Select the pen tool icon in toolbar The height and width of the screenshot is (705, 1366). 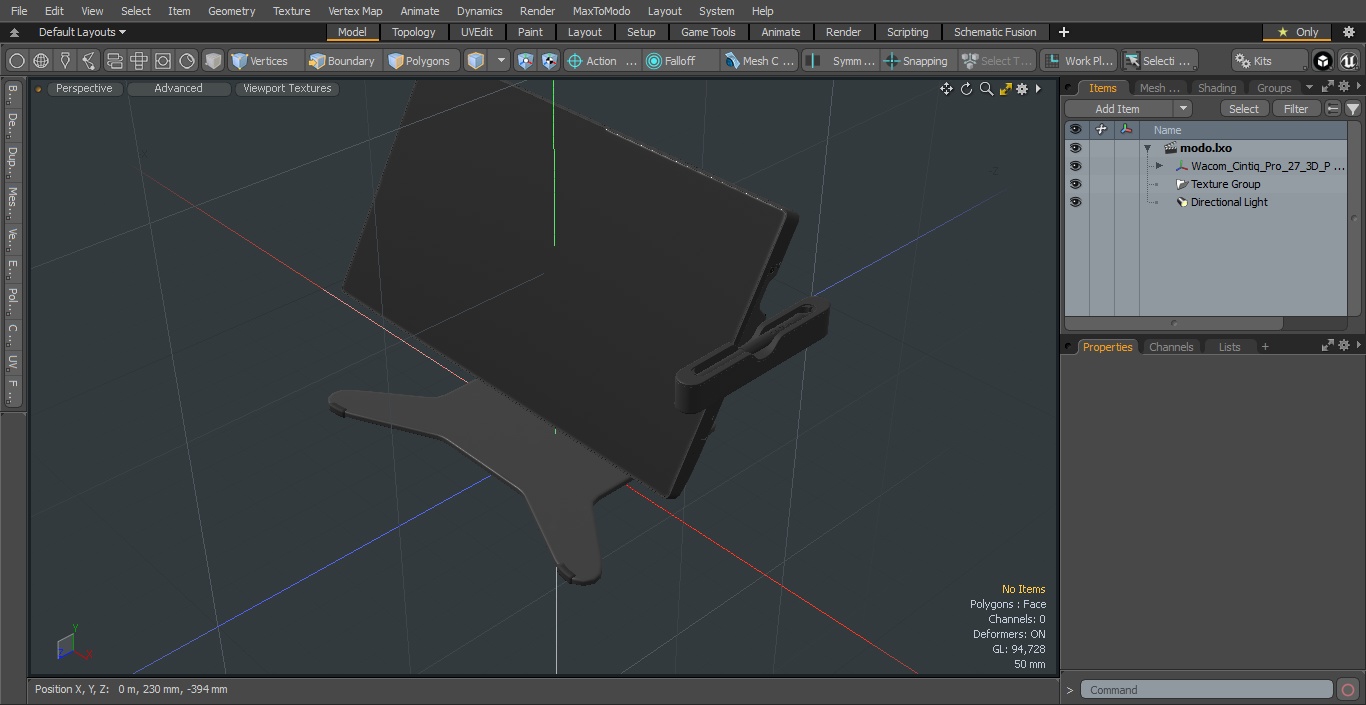65,61
